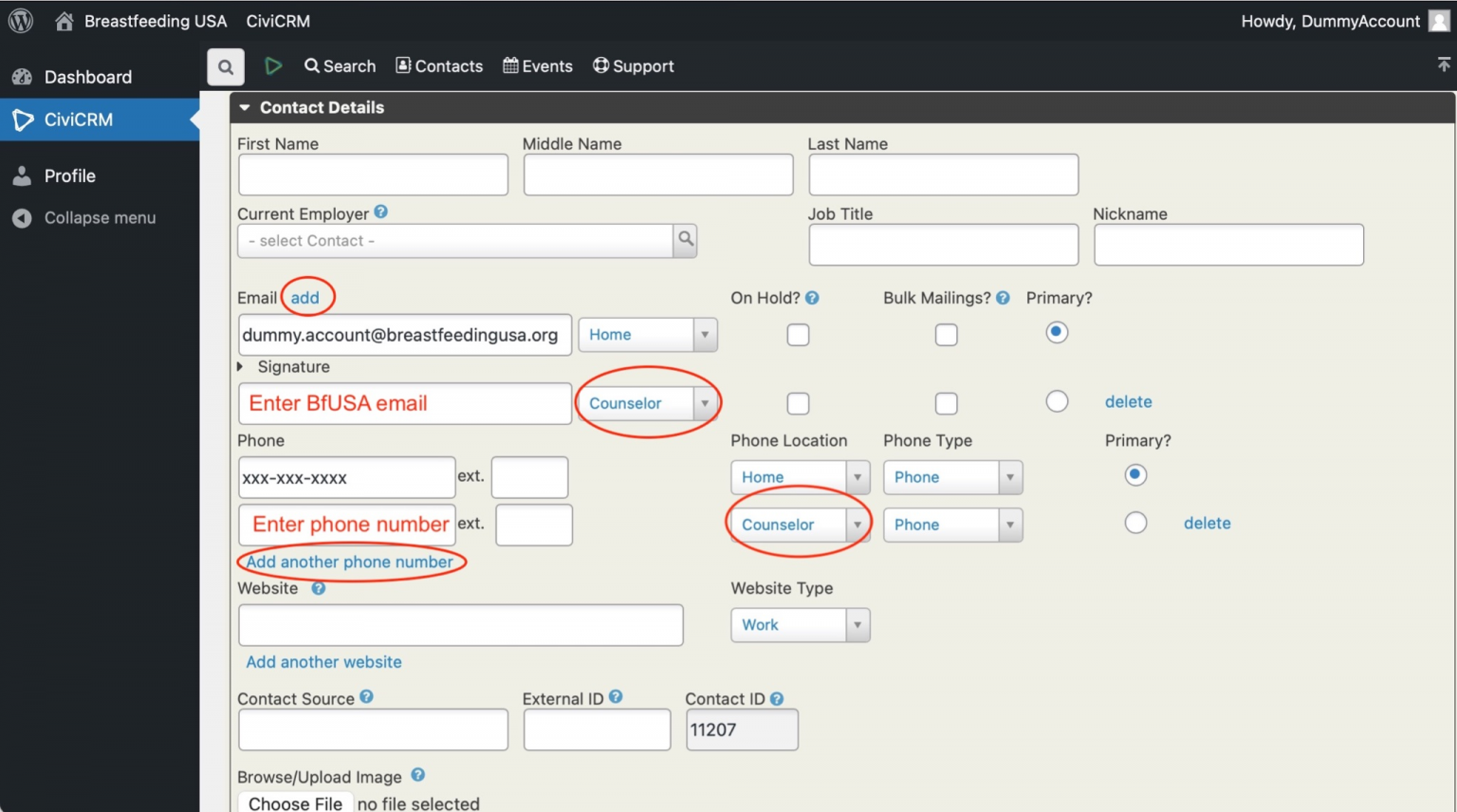The image size is (1457, 812).
Task: Click the DummyAccount avatar icon
Action: coord(1439,21)
